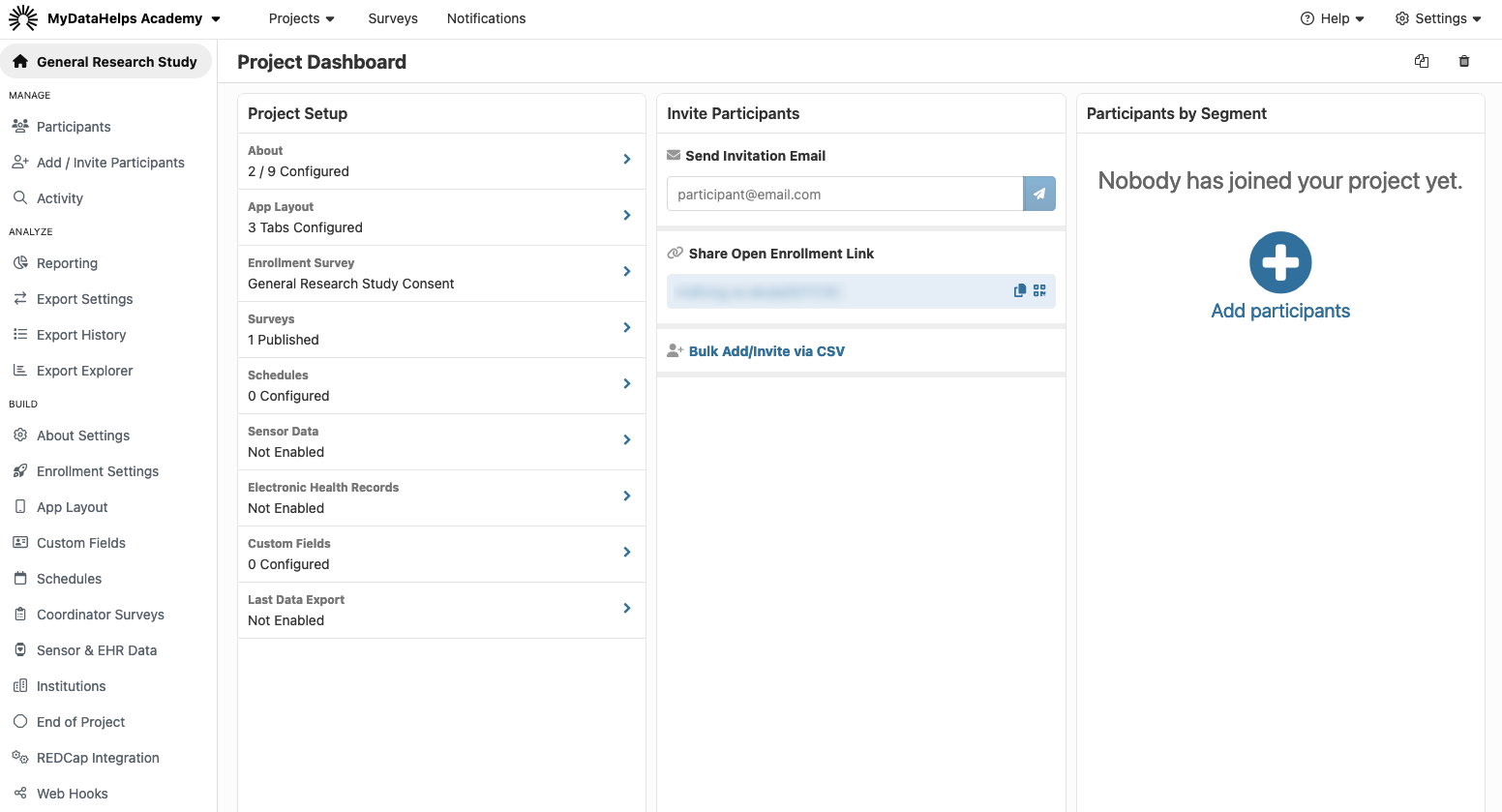This screenshot has width=1502, height=812.
Task: Open the Surveys top menu
Action: click(393, 18)
